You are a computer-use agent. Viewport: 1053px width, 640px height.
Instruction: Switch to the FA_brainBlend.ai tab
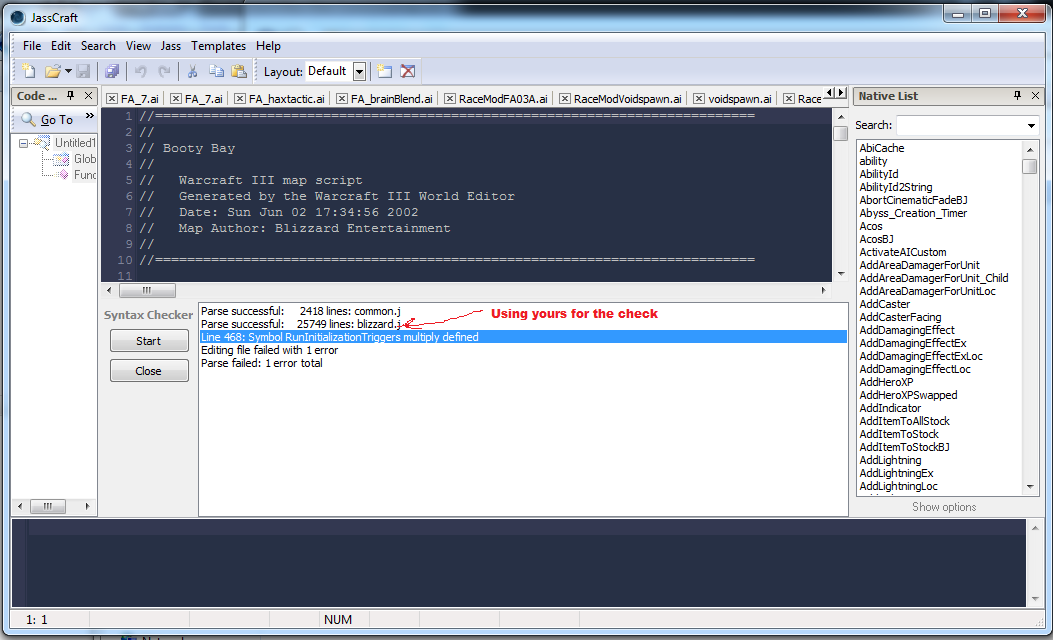tap(392, 99)
